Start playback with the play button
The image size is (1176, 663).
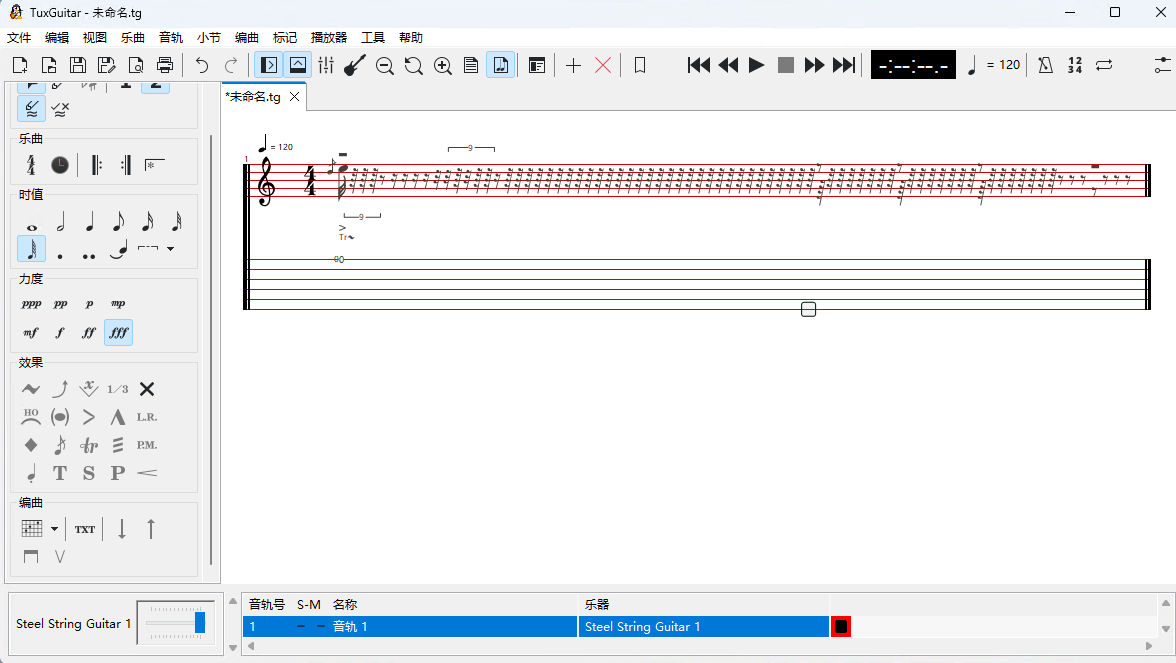(x=757, y=65)
